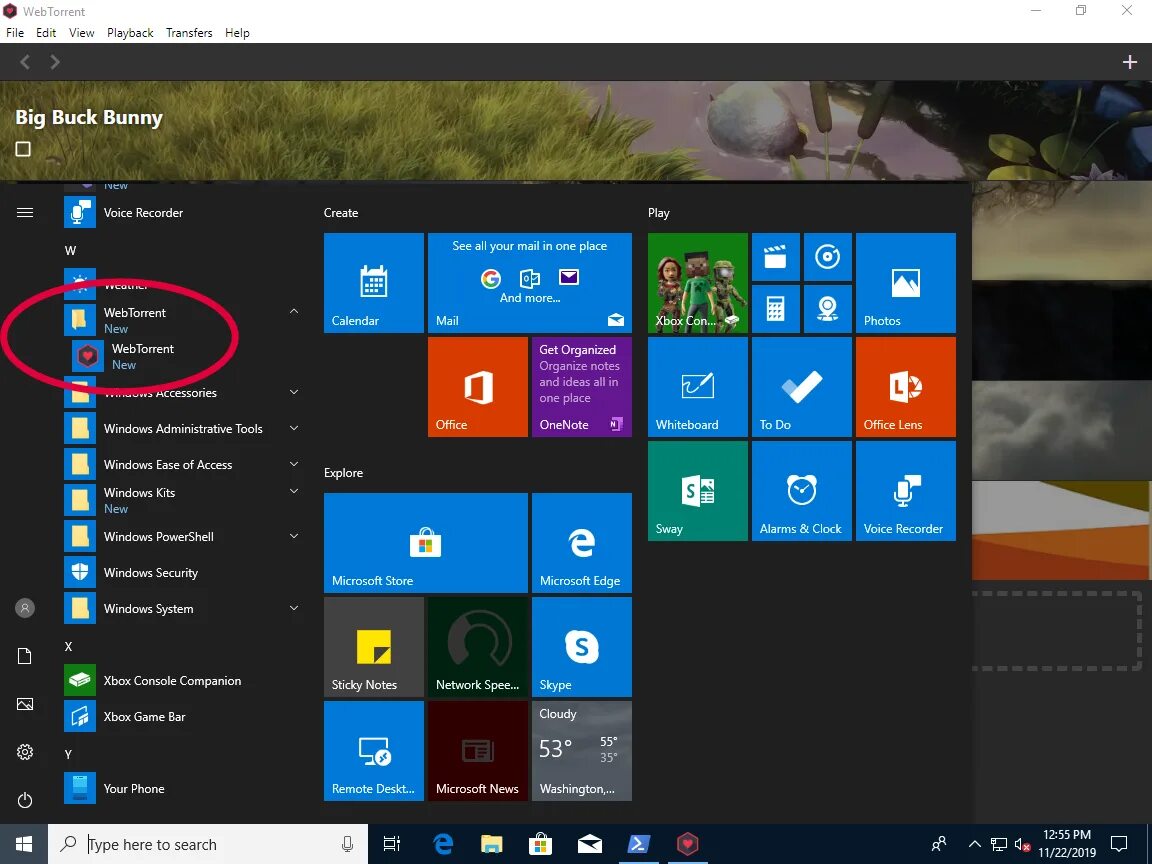Viewport: 1152px width, 864px height.
Task: Open the Microsoft Store tile
Action: 426,543
